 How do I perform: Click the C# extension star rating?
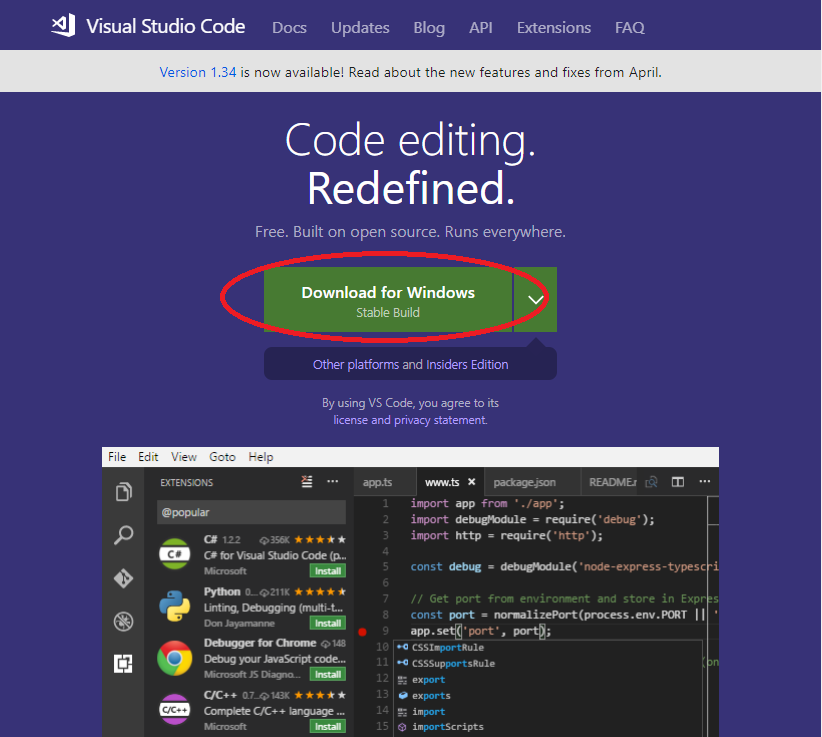320,539
